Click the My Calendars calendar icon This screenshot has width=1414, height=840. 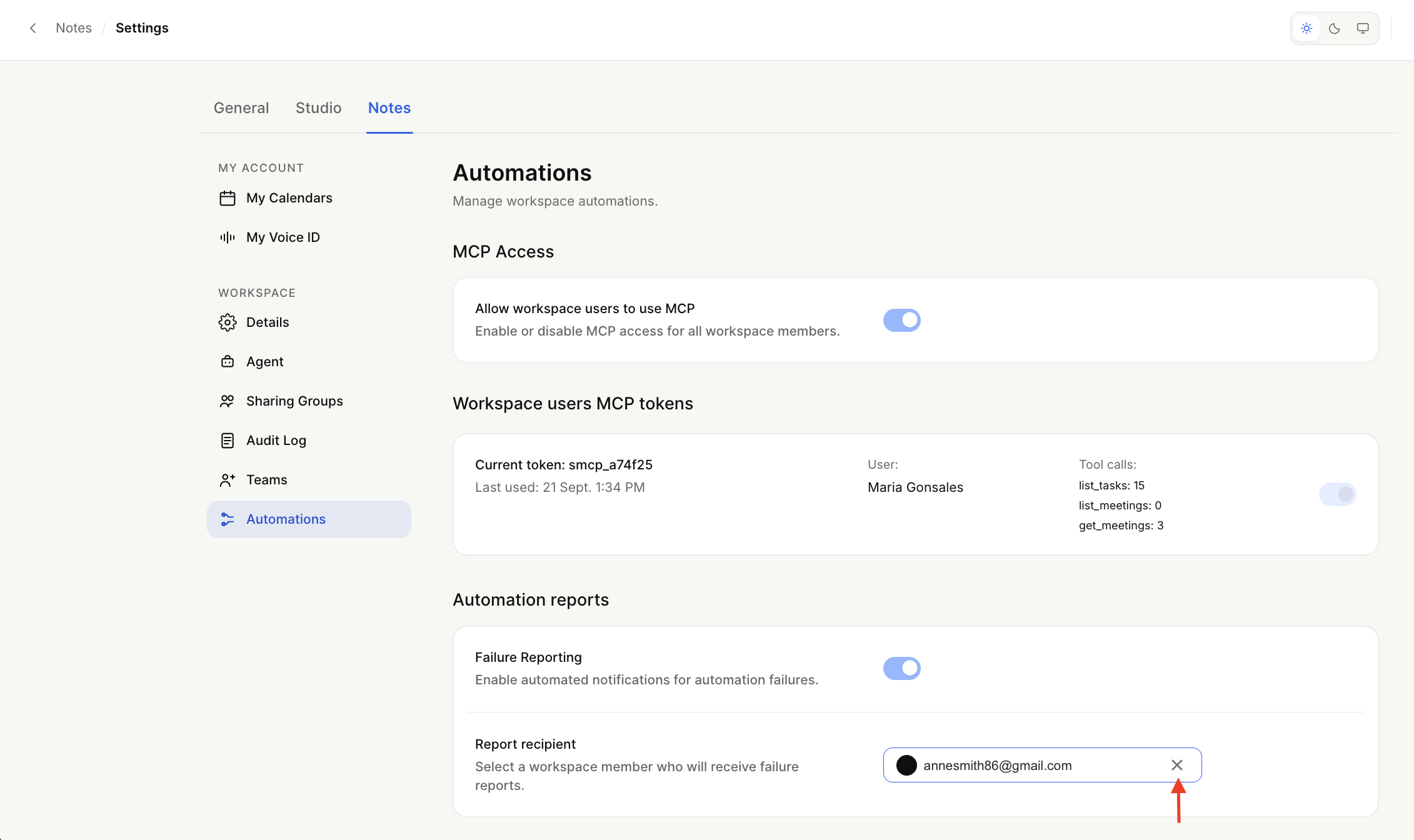coord(228,198)
